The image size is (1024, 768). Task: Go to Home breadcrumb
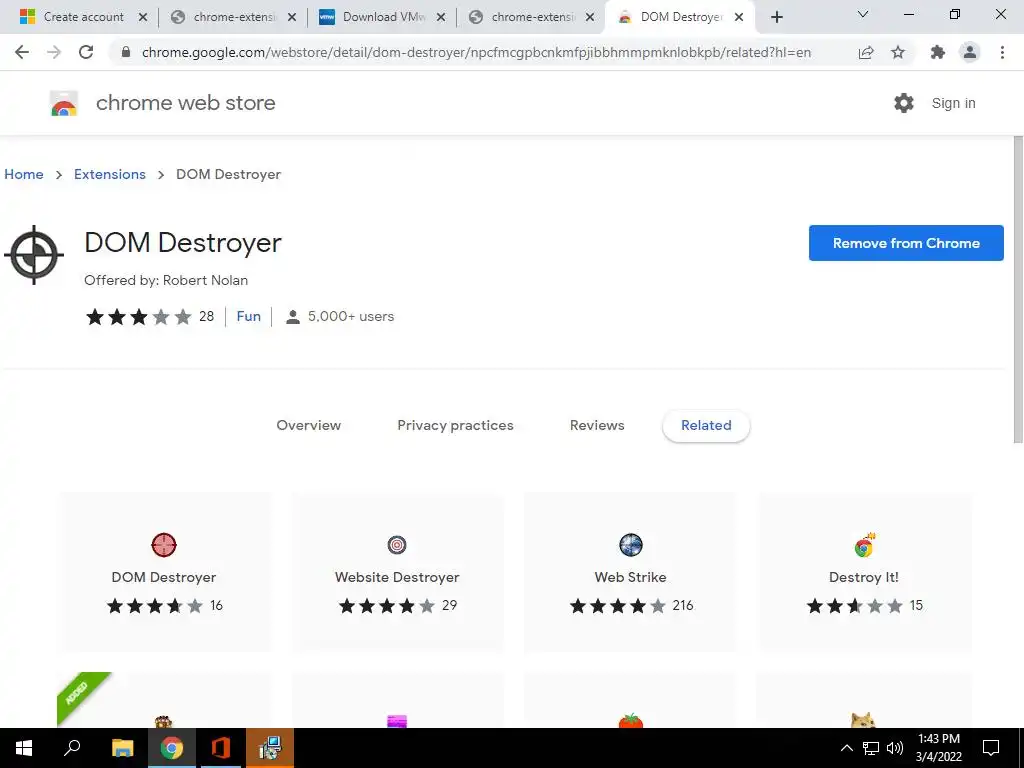(x=24, y=174)
